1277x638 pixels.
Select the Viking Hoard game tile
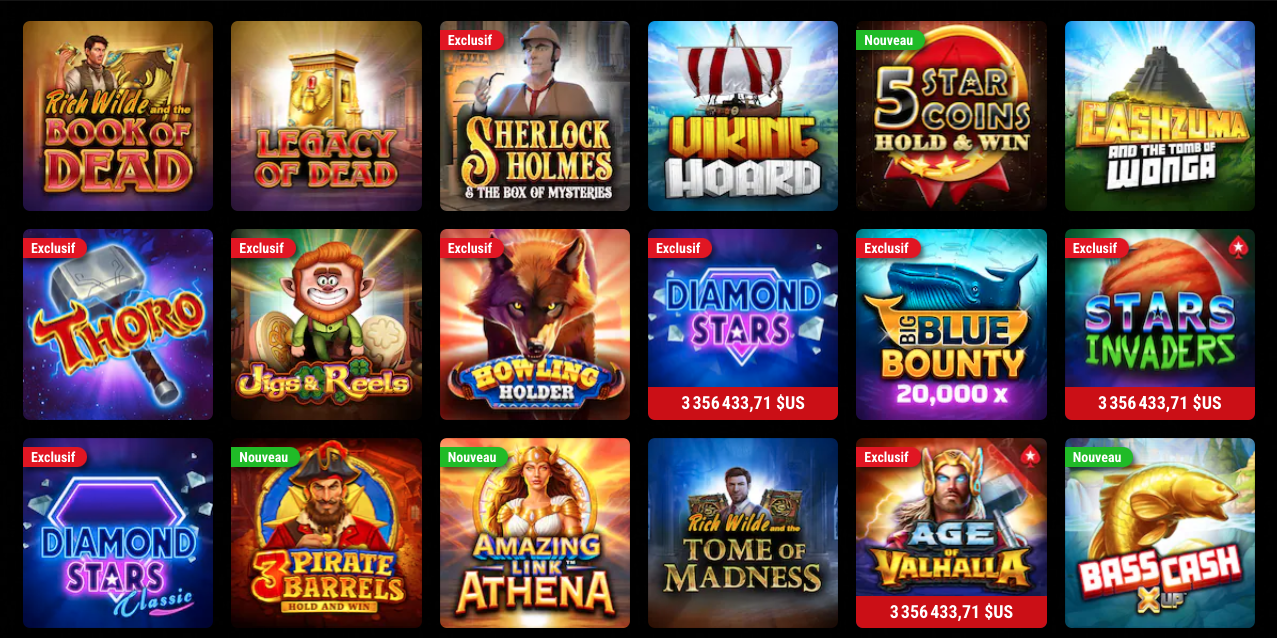pos(743,116)
